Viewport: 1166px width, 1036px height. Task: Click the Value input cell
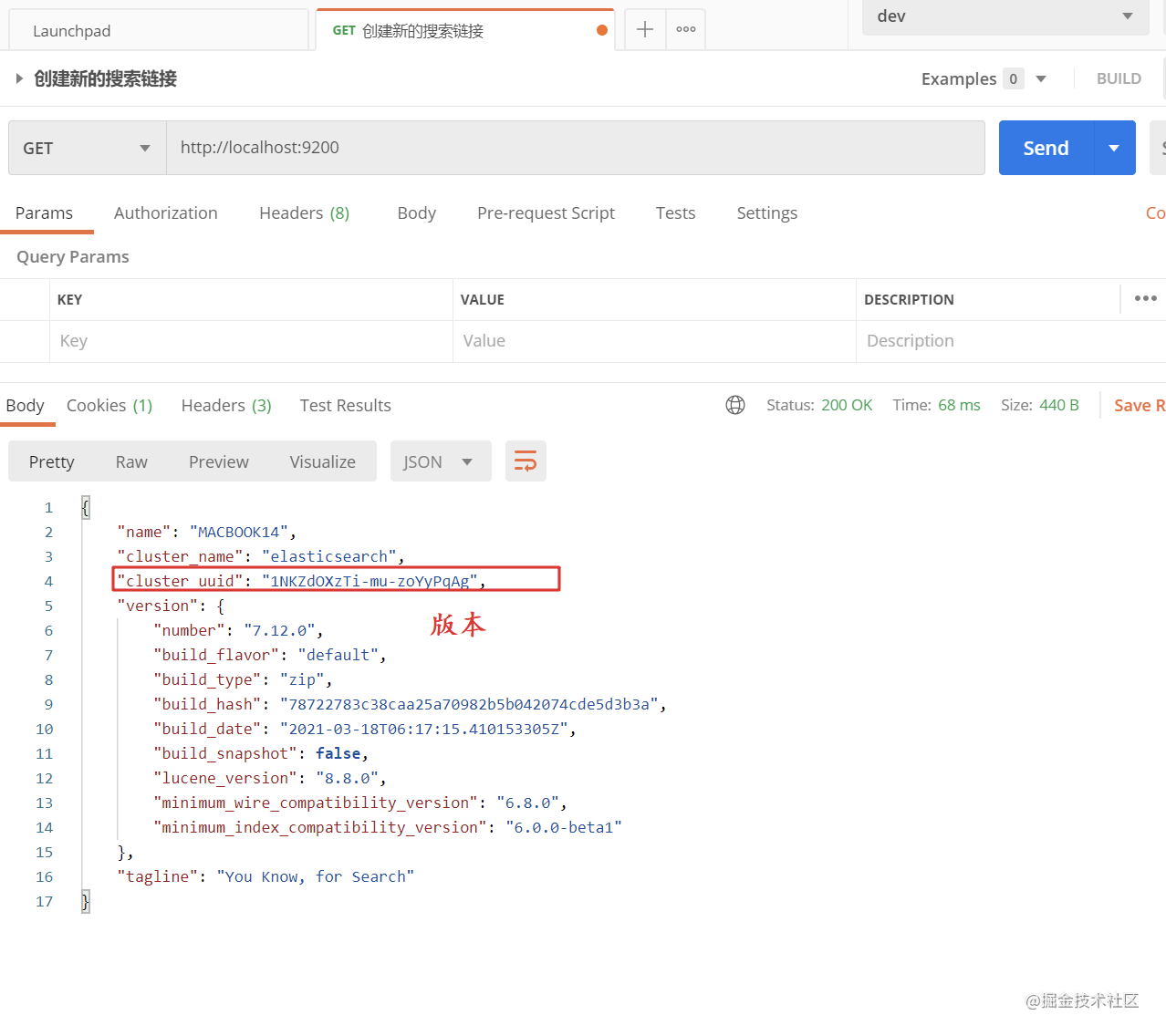pyautogui.click(x=654, y=341)
